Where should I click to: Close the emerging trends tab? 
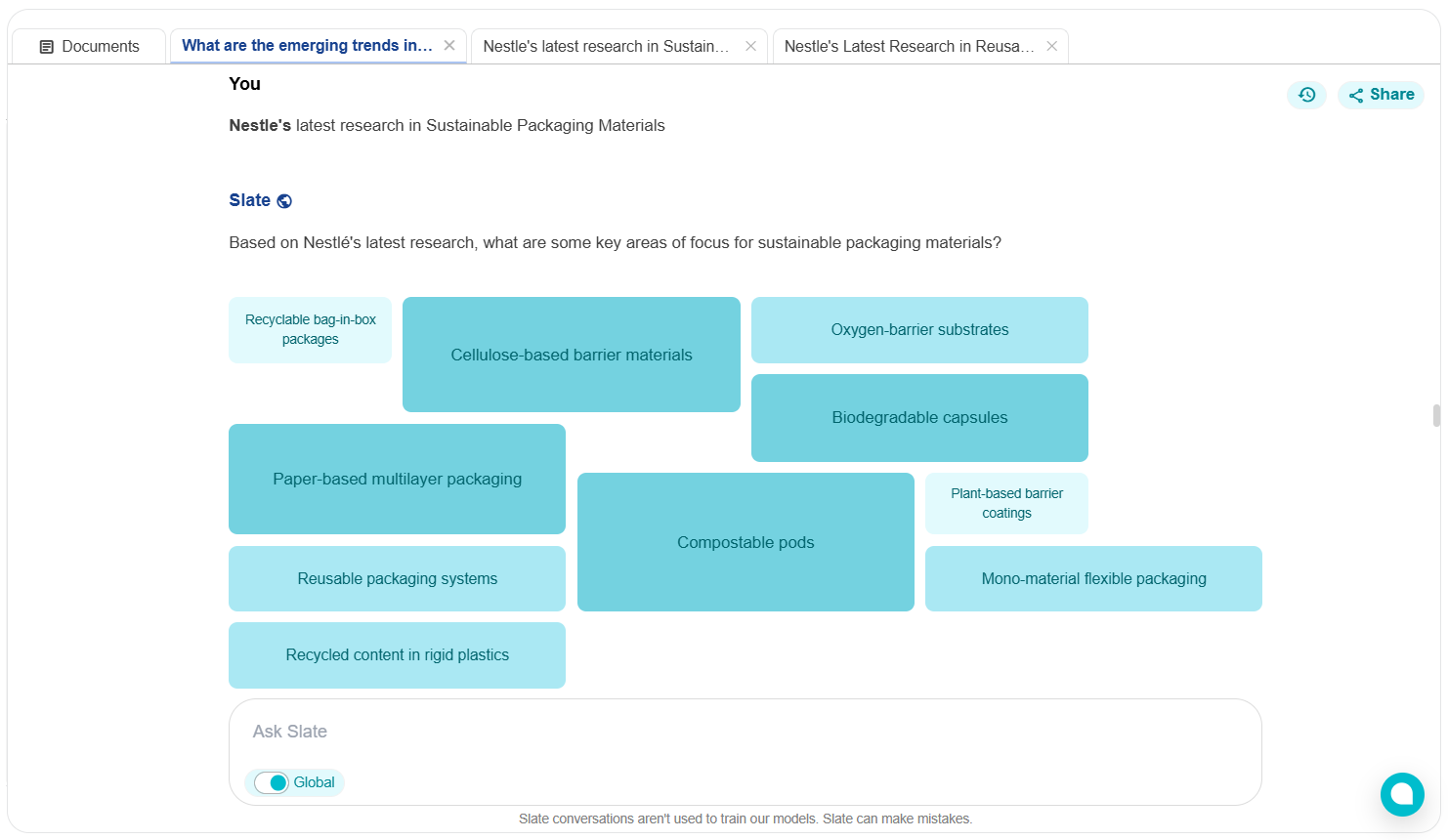point(449,46)
